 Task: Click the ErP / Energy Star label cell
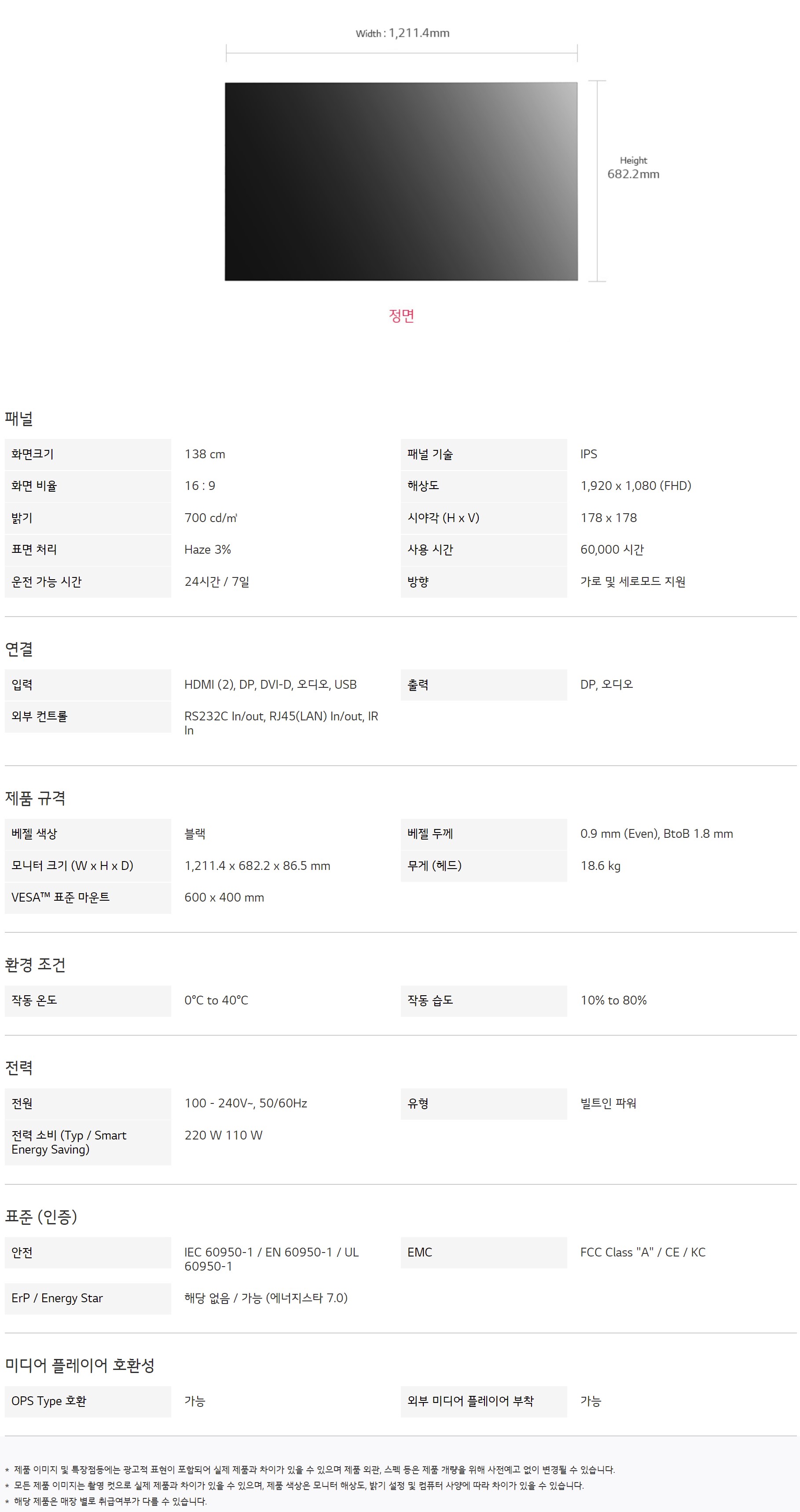point(88,1298)
